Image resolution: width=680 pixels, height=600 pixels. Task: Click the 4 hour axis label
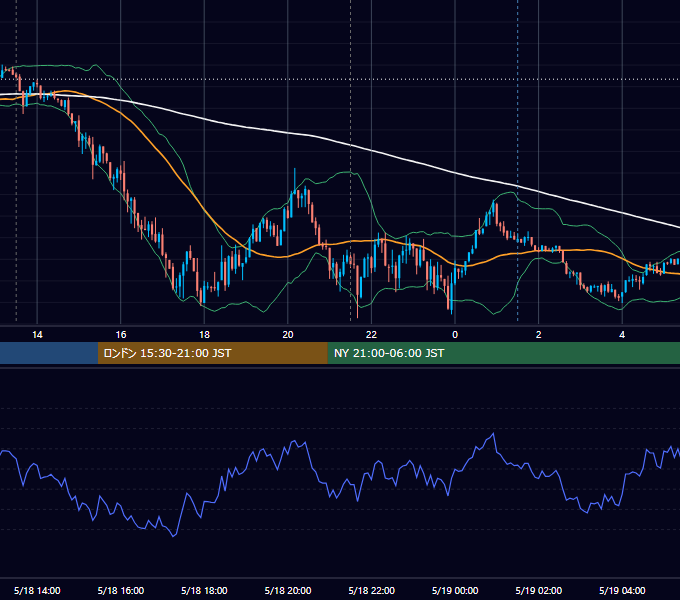[x=622, y=335]
